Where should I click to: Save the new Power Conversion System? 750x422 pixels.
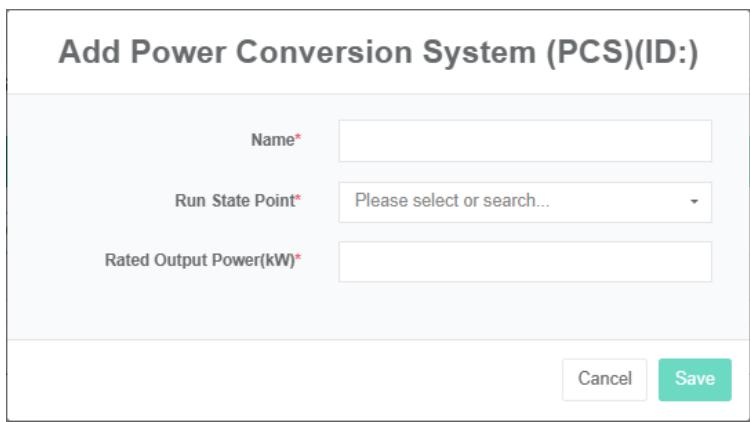tap(694, 379)
